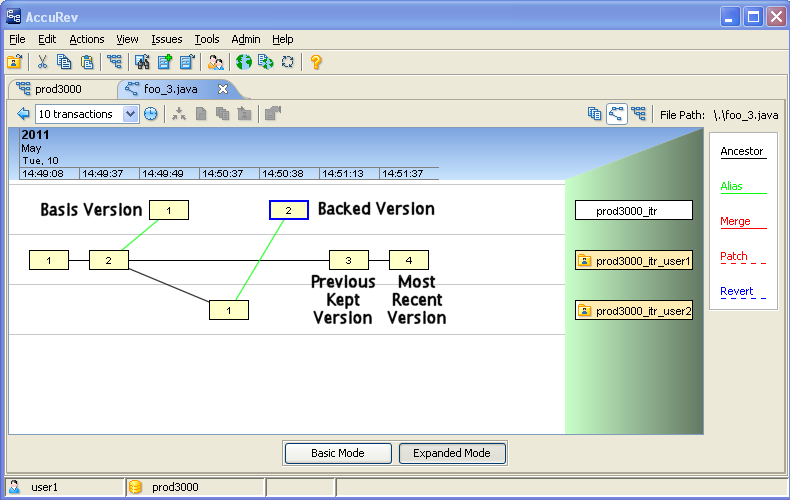Open the Actions menu
Viewport: 790px width, 500px height.
(87, 39)
